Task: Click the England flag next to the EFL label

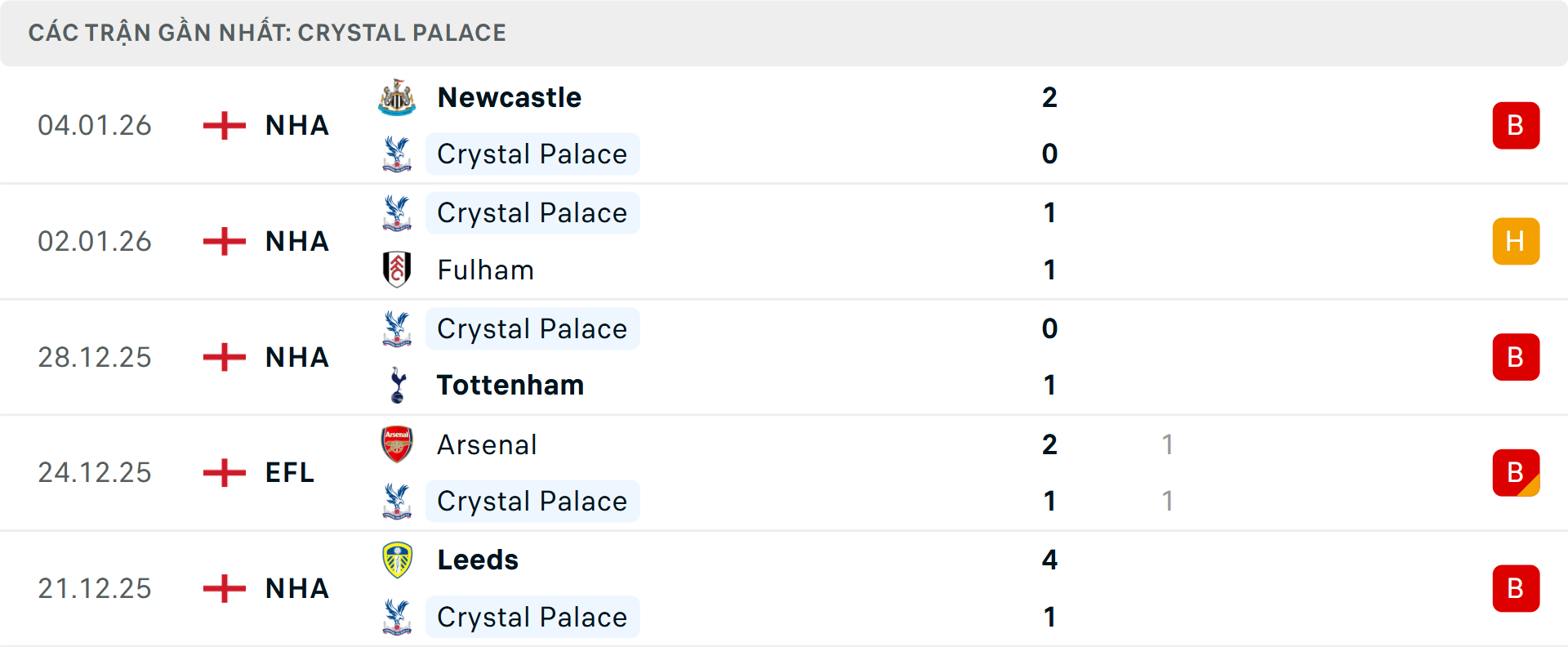Action: tap(223, 472)
